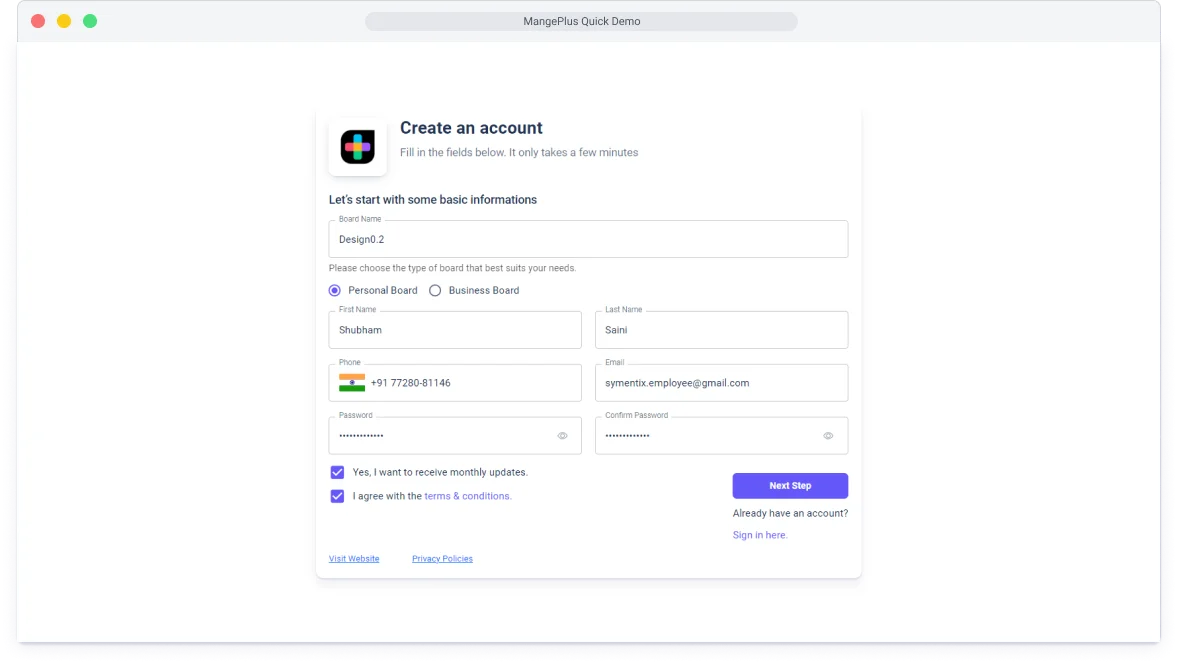The image size is (1178, 664).
Task: Show password using Password field eye icon
Action: tap(562, 436)
